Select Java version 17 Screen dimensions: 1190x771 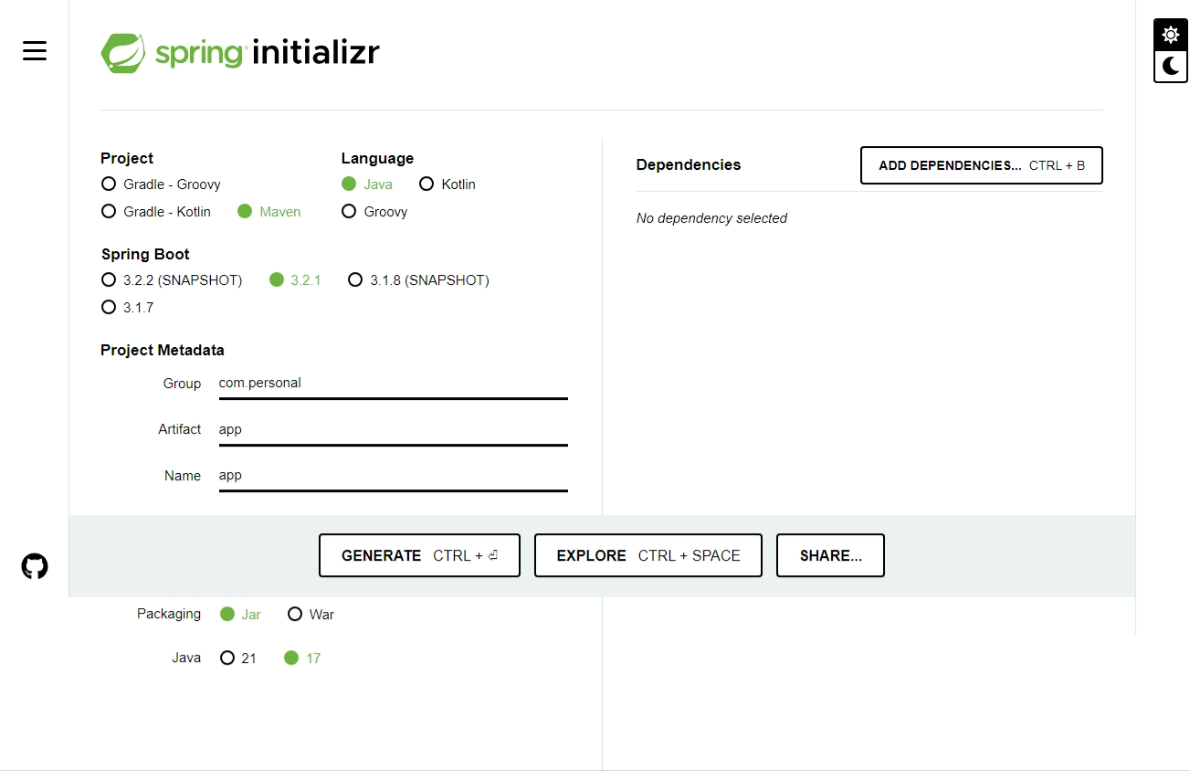click(303, 658)
